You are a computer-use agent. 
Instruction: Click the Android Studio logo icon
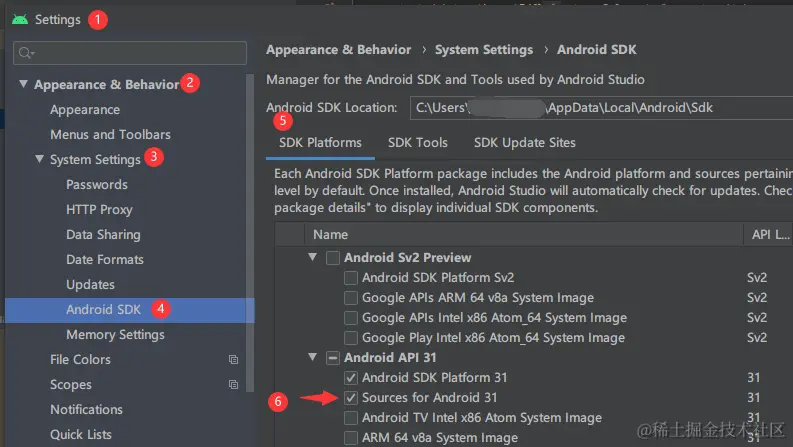click(x=20, y=20)
